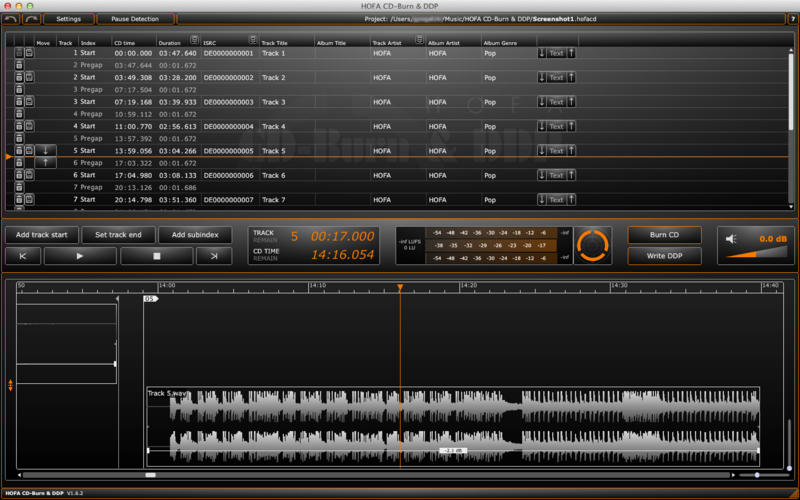800x500 pixels.
Task: Click the vertical arrows left of waveform
Action: click(10, 385)
